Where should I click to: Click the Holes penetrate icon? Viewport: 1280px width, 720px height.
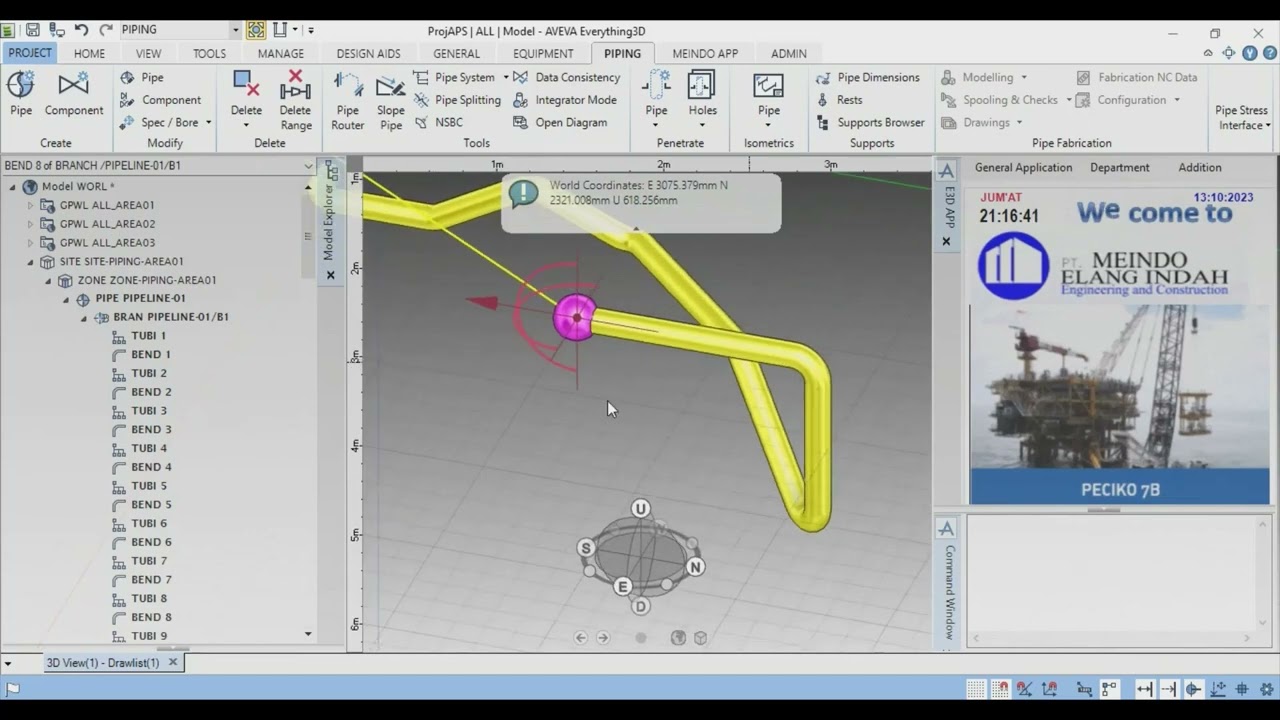702,86
